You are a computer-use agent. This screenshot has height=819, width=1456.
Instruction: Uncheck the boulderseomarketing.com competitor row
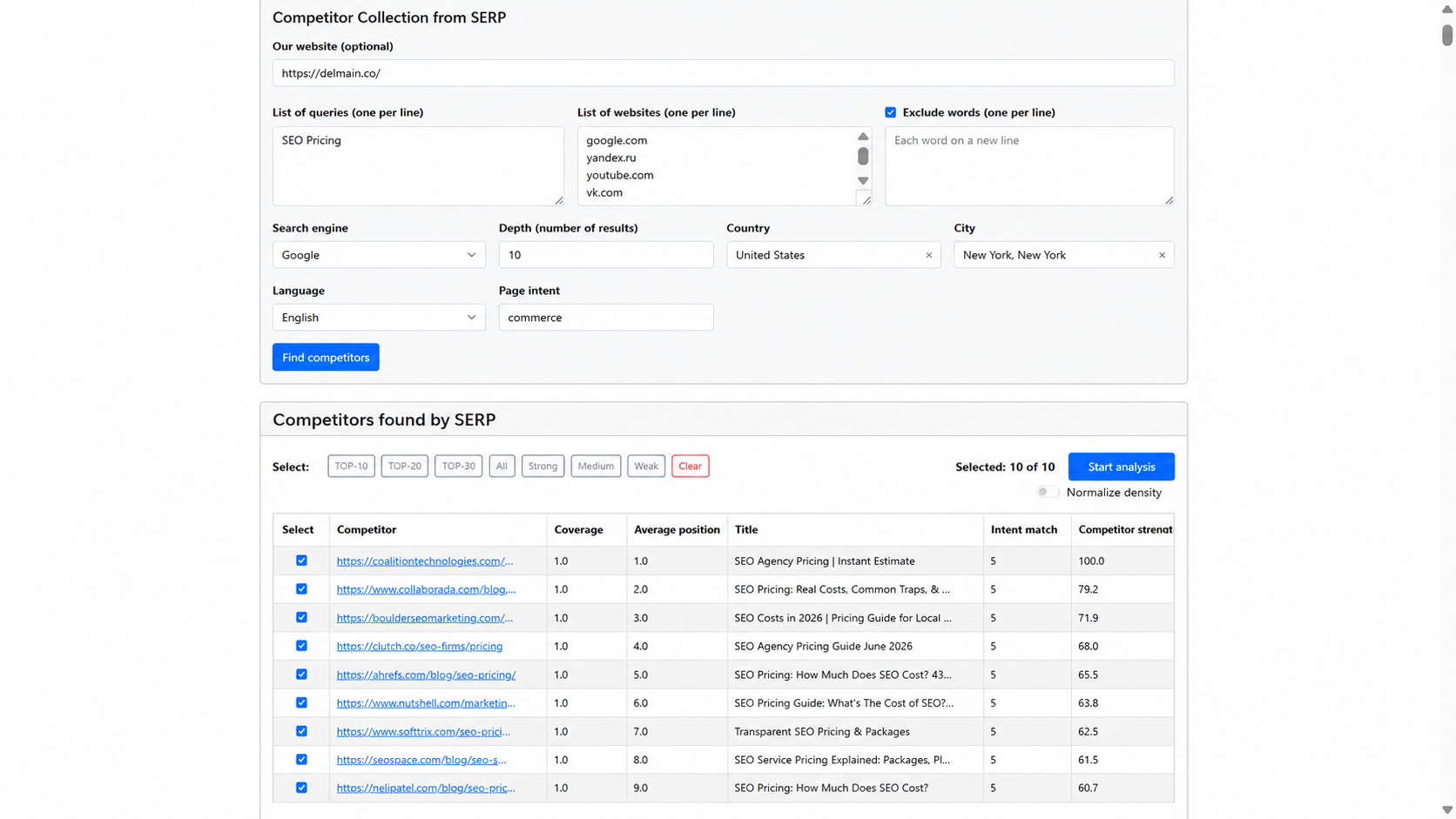point(301,617)
